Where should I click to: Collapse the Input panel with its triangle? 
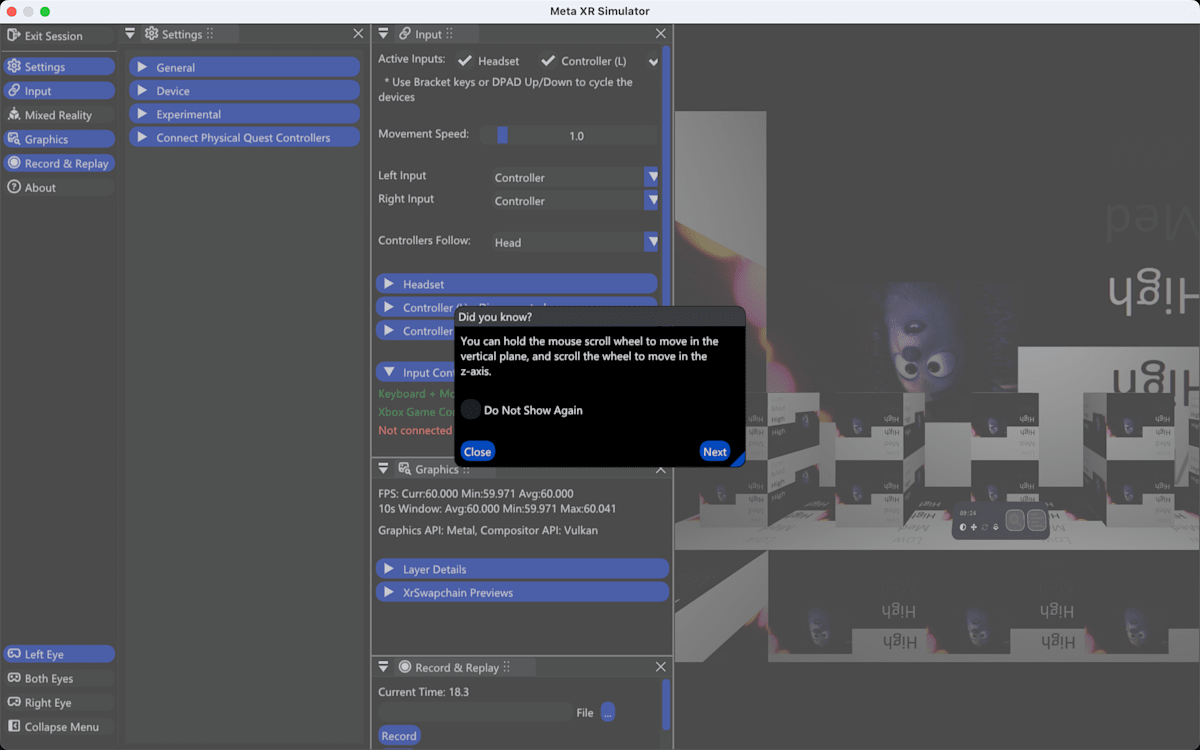coord(383,34)
